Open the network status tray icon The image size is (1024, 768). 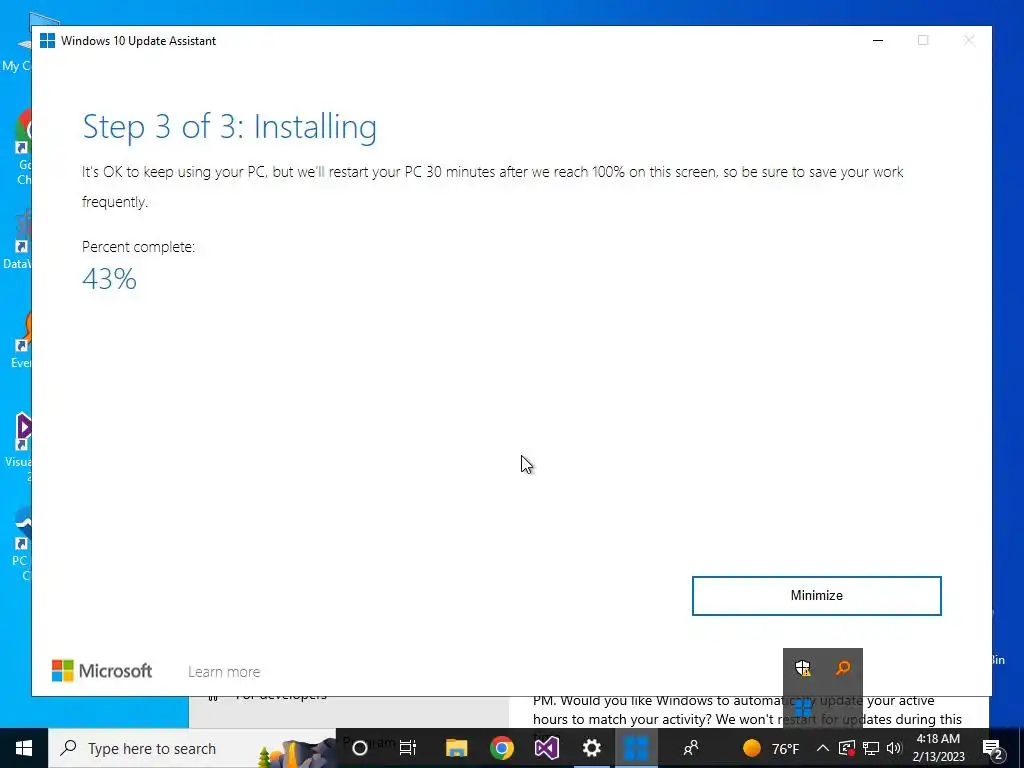[871, 748]
